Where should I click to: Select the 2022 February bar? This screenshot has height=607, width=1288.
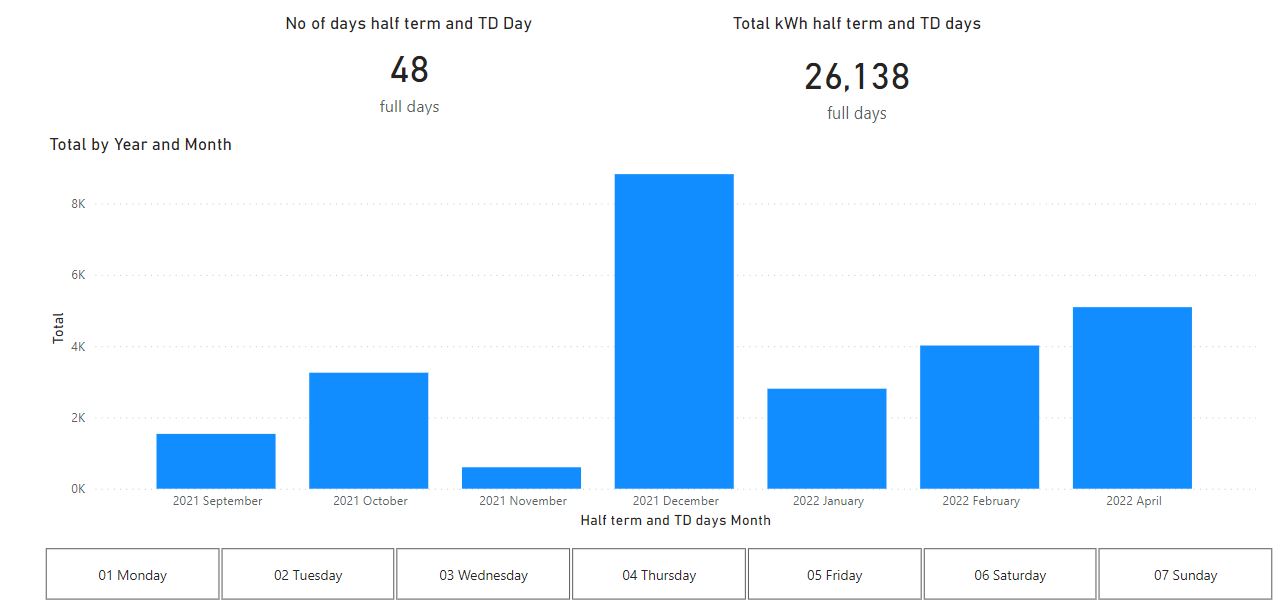(980, 417)
